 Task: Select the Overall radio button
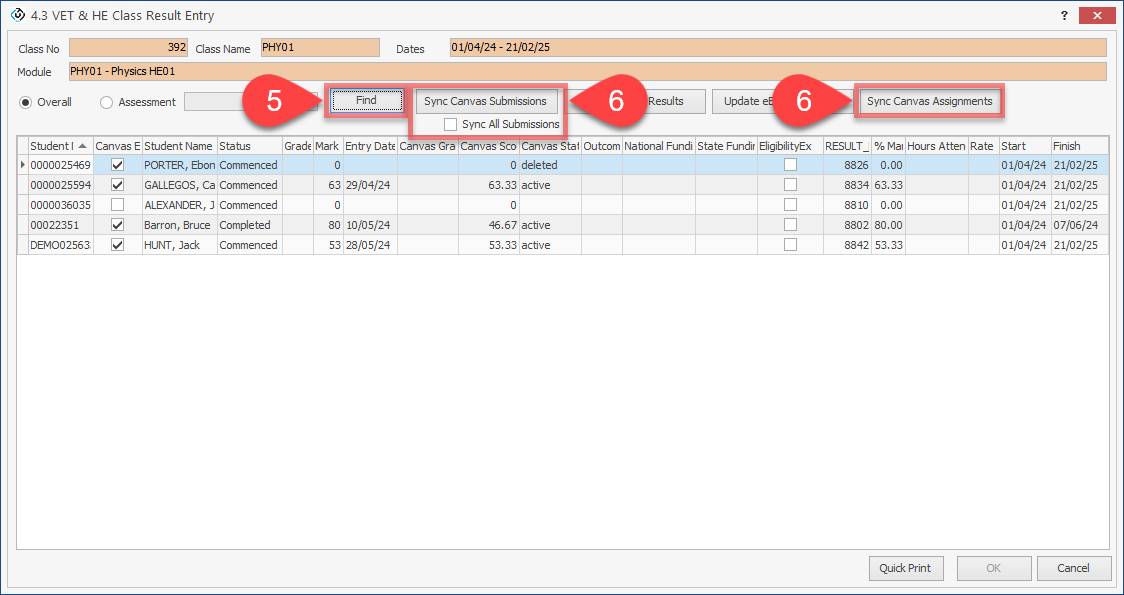point(26,102)
